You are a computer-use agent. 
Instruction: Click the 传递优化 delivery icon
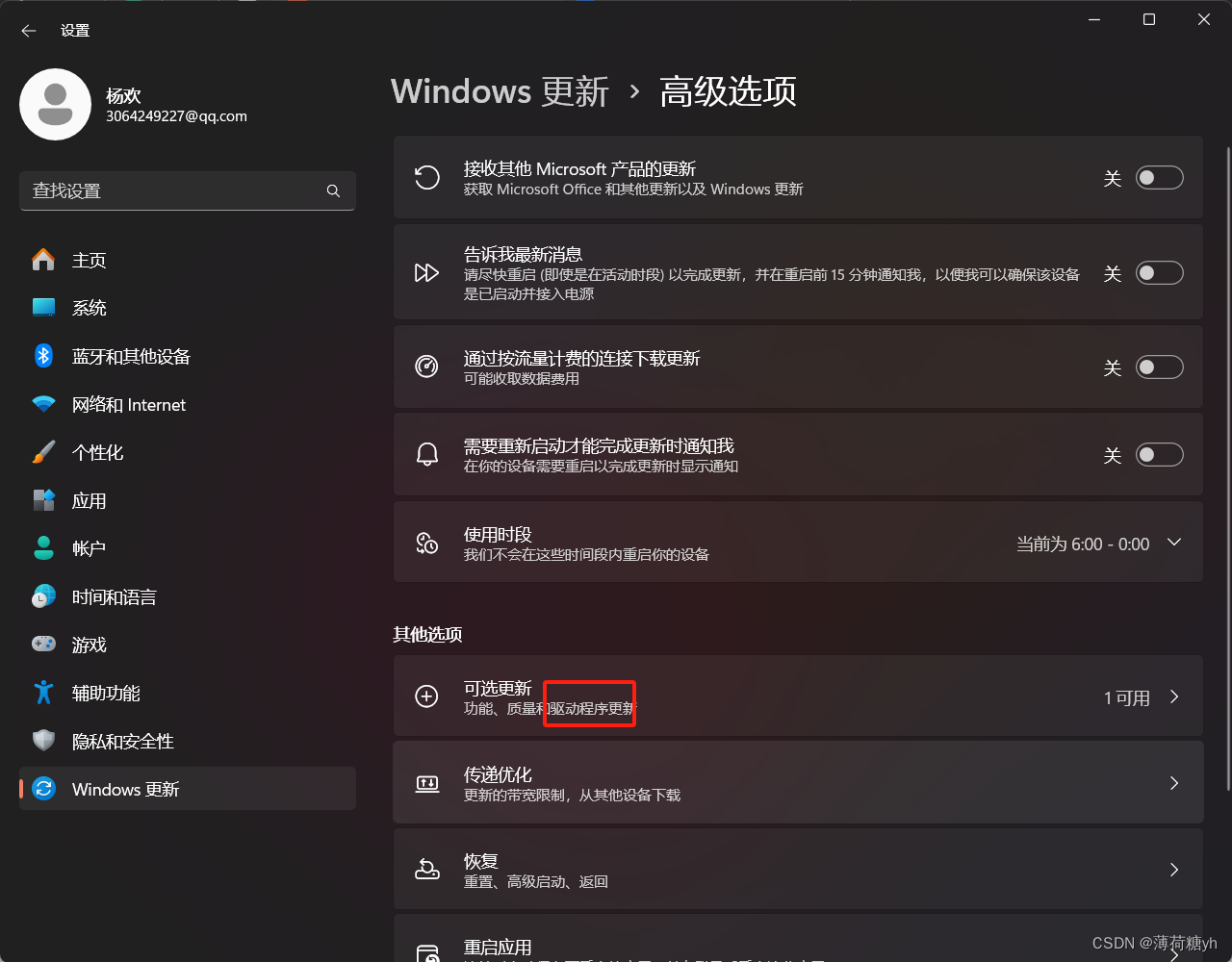(426, 783)
